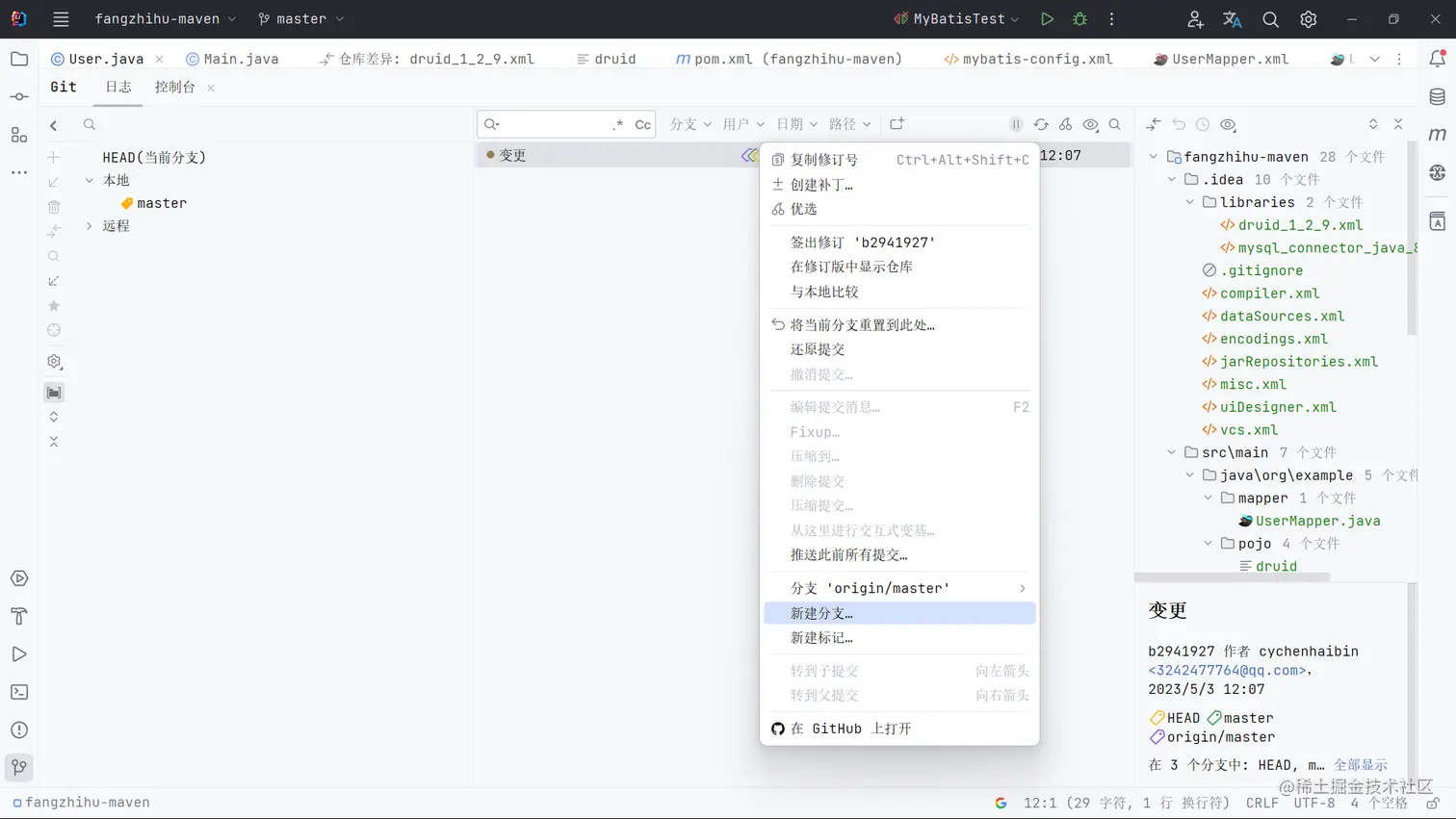The width and height of the screenshot is (1456, 819).
Task: Choose 新建分支… from the context menu
Action: pyautogui.click(x=899, y=613)
